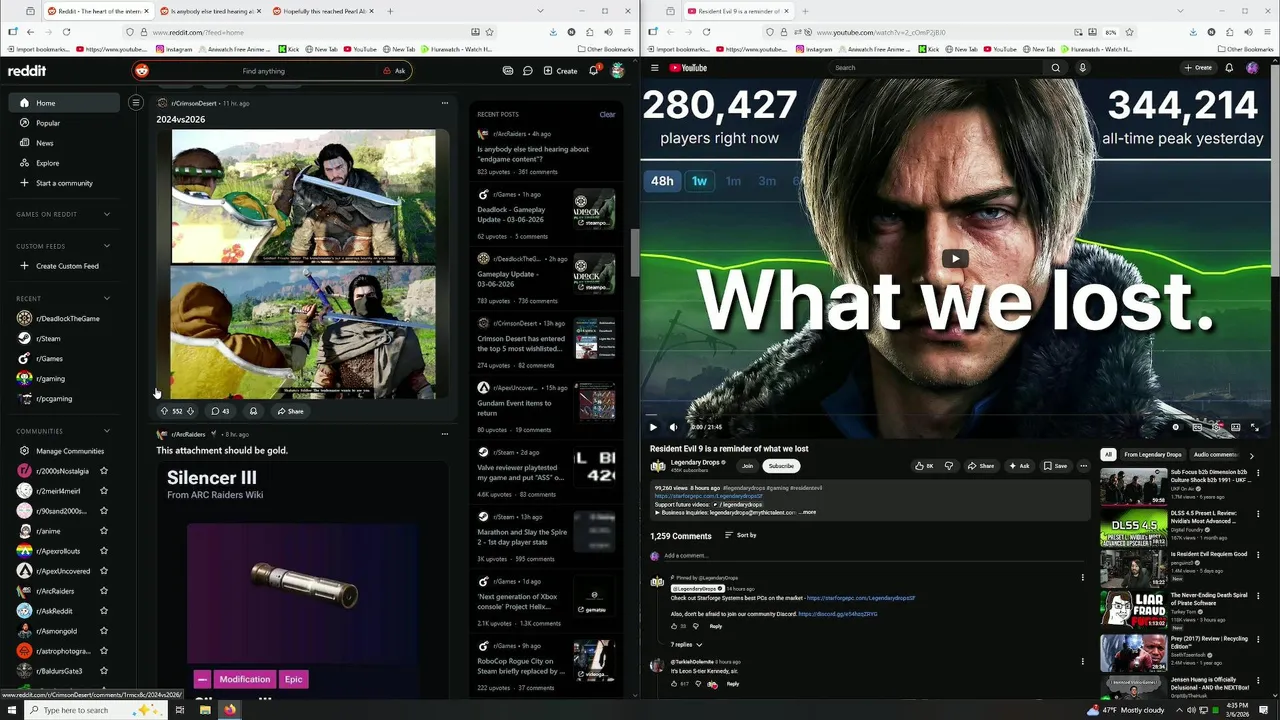1280x720 pixels.
Task: Collapse the Communities section
Action: click(x=107, y=431)
